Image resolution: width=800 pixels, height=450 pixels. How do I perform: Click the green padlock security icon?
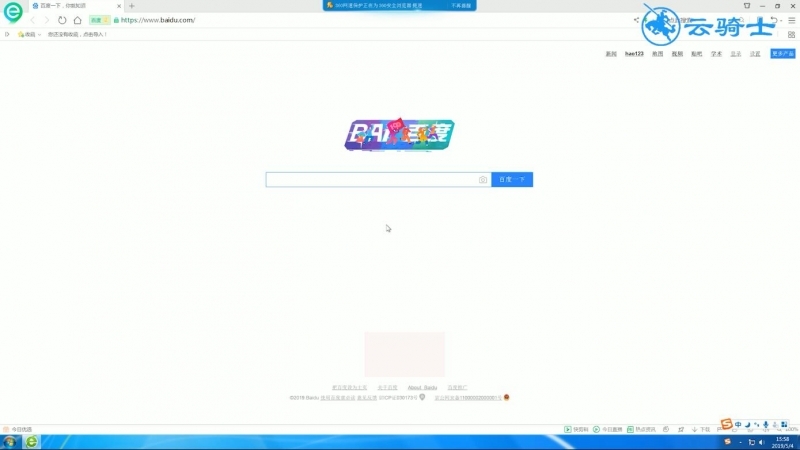pos(116,20)
